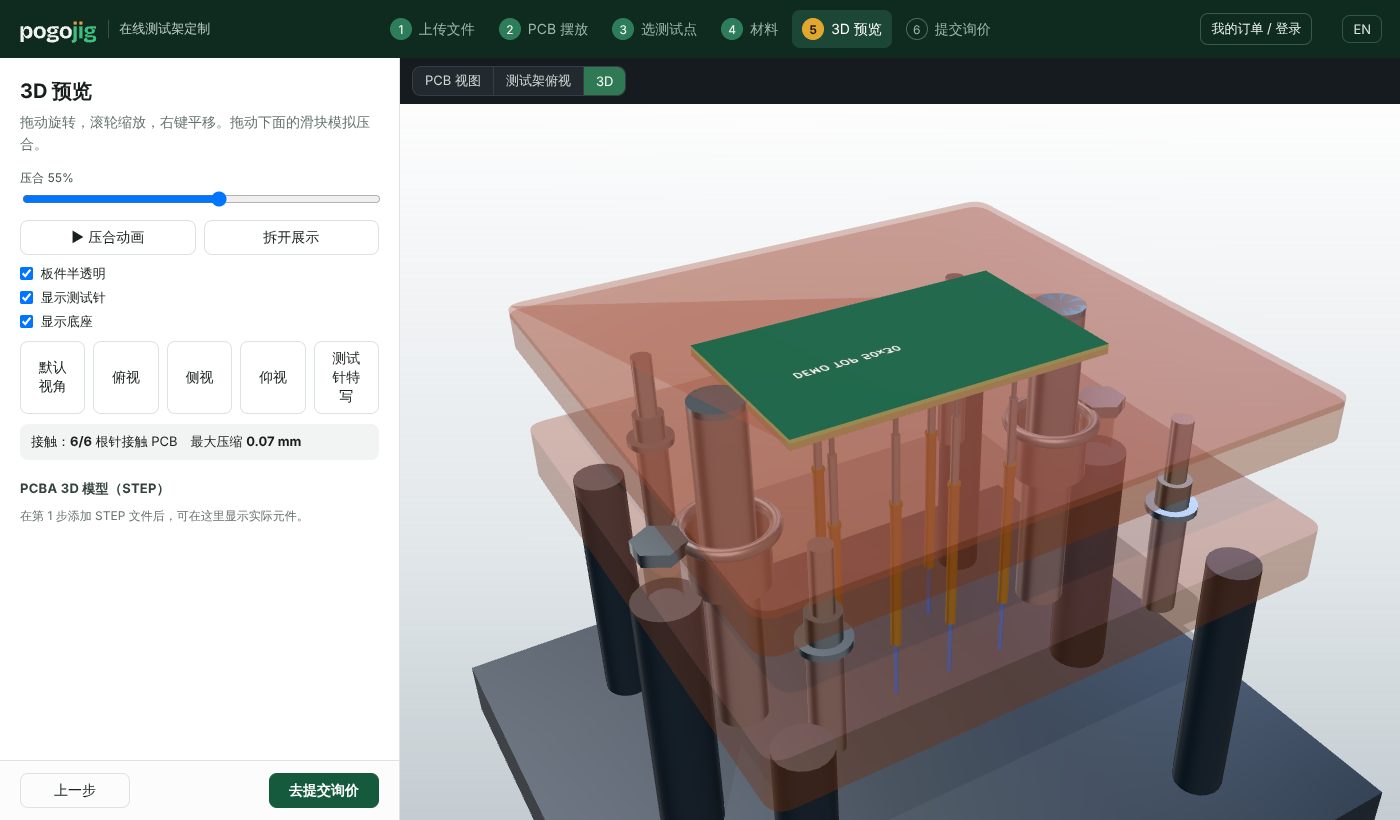Toggle the 板件半透明 checkbox
This screenshot has height=820, width=1400.
coord(27,273)
